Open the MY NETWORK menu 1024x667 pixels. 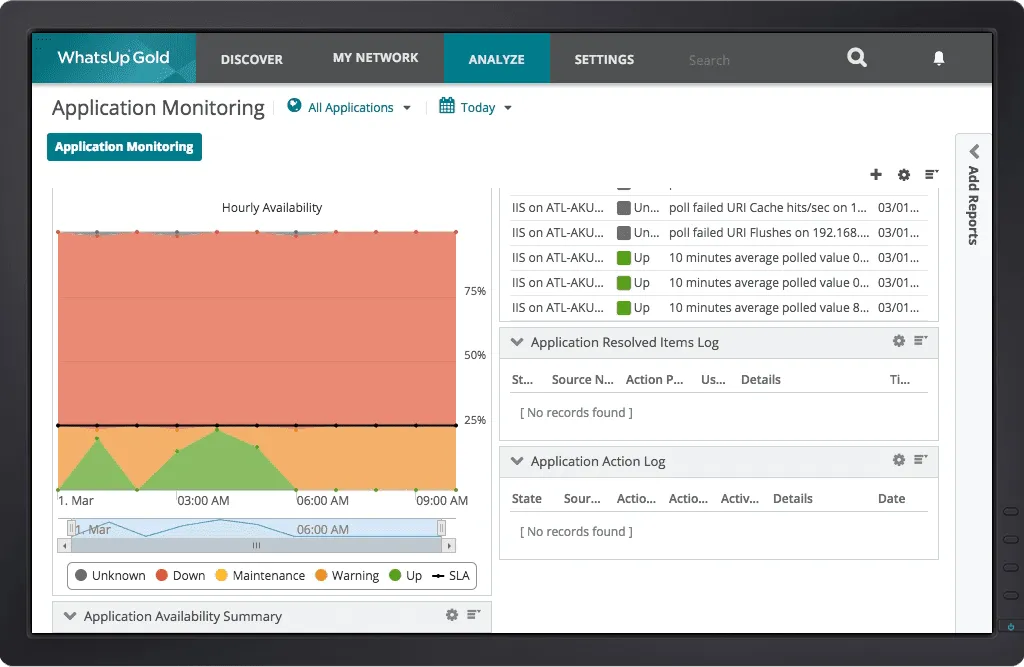tap(376, 58)
